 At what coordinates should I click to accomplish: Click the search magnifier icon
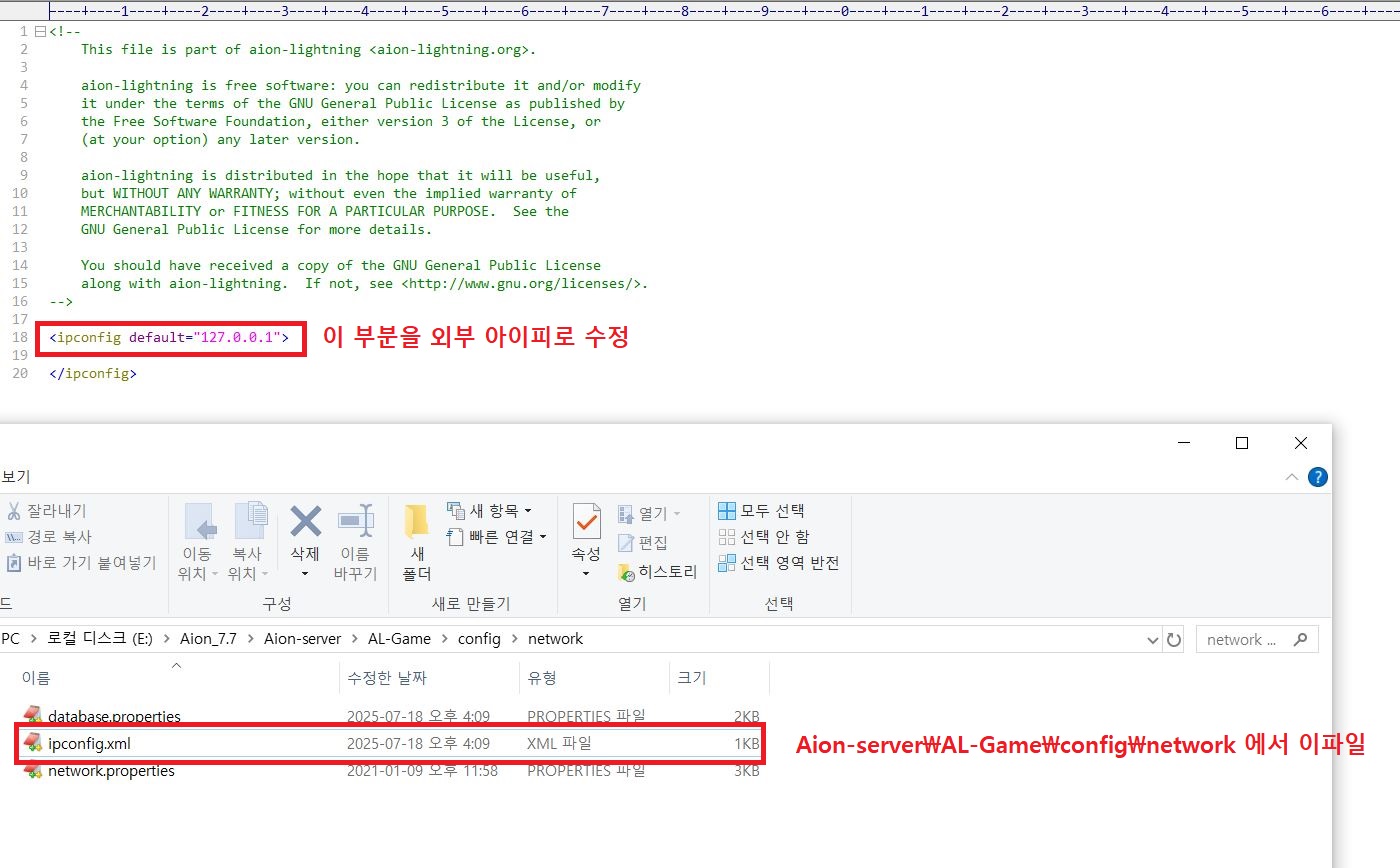coord(1301,639)
